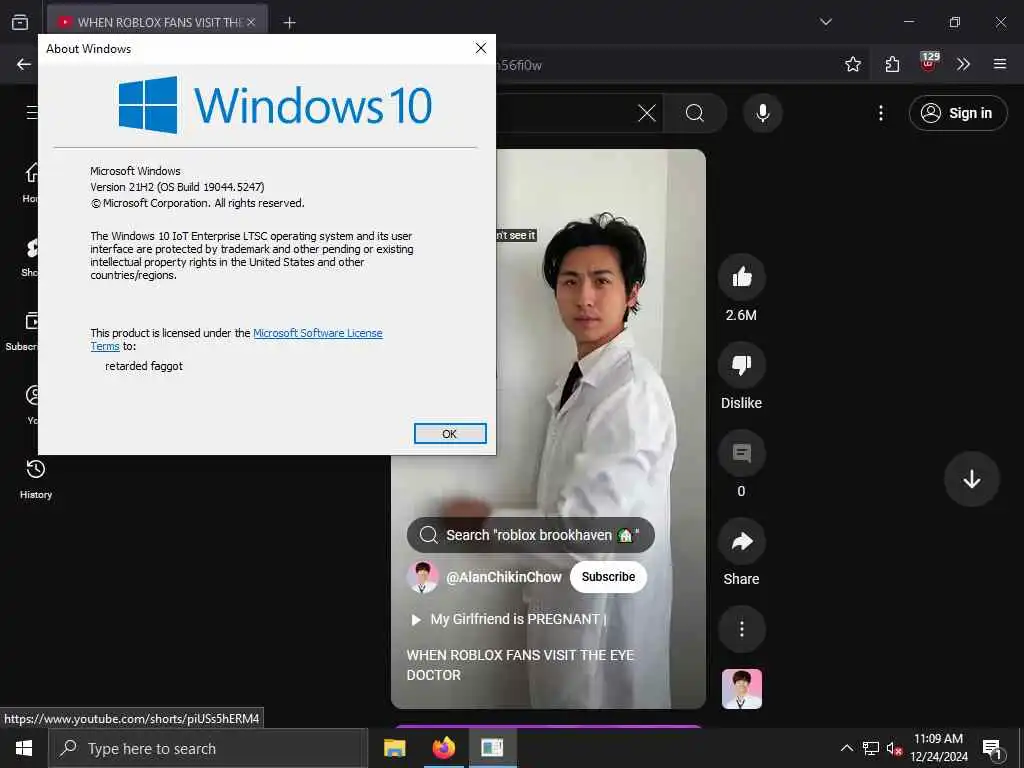The image size is (1024, 768).
Task: Click the channel avatar beside @AlanChikinChow
Action: point(423,577)
